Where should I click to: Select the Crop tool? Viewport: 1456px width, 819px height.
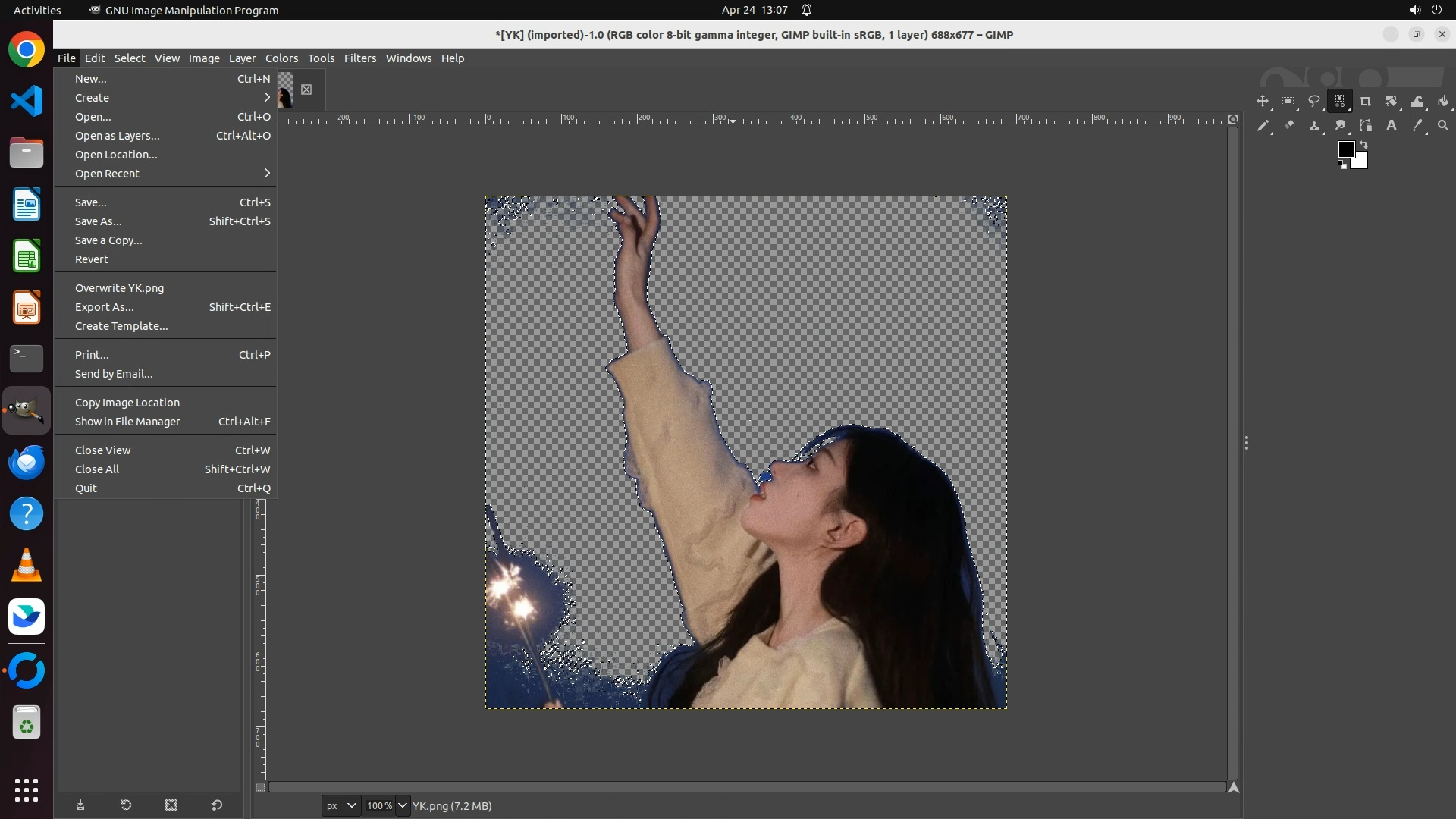1366,102
